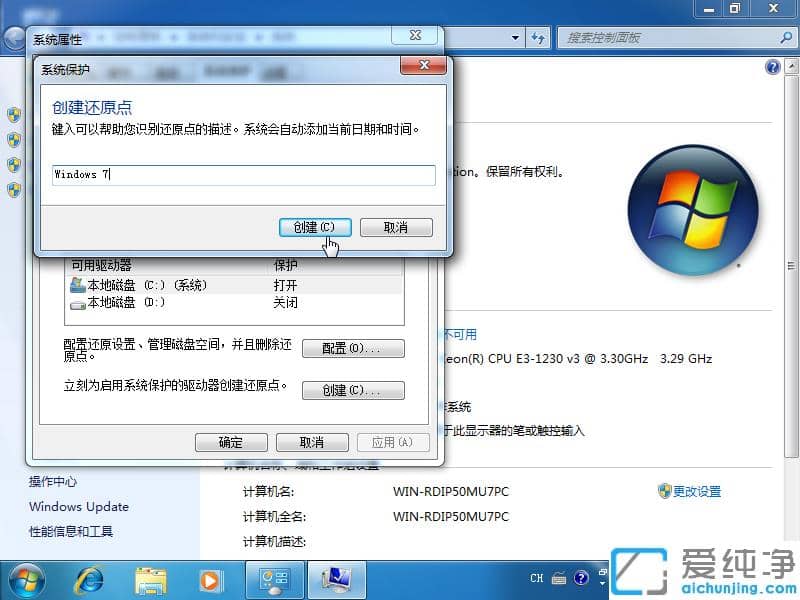The height and width of the screenshot is (600, 800).
Task: Open Windows Explorer from the taskbar
Action: click(x=150, y=580)
